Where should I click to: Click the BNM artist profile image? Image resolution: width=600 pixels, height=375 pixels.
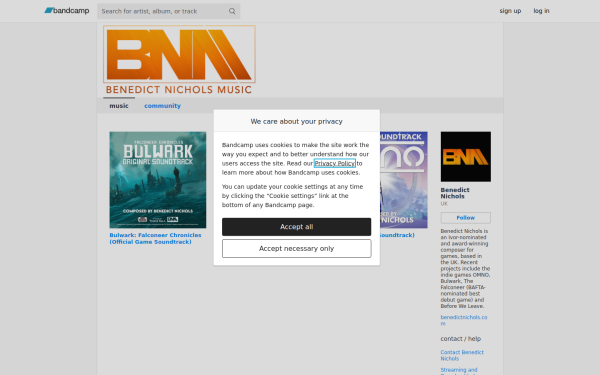[x=466, y=157]
